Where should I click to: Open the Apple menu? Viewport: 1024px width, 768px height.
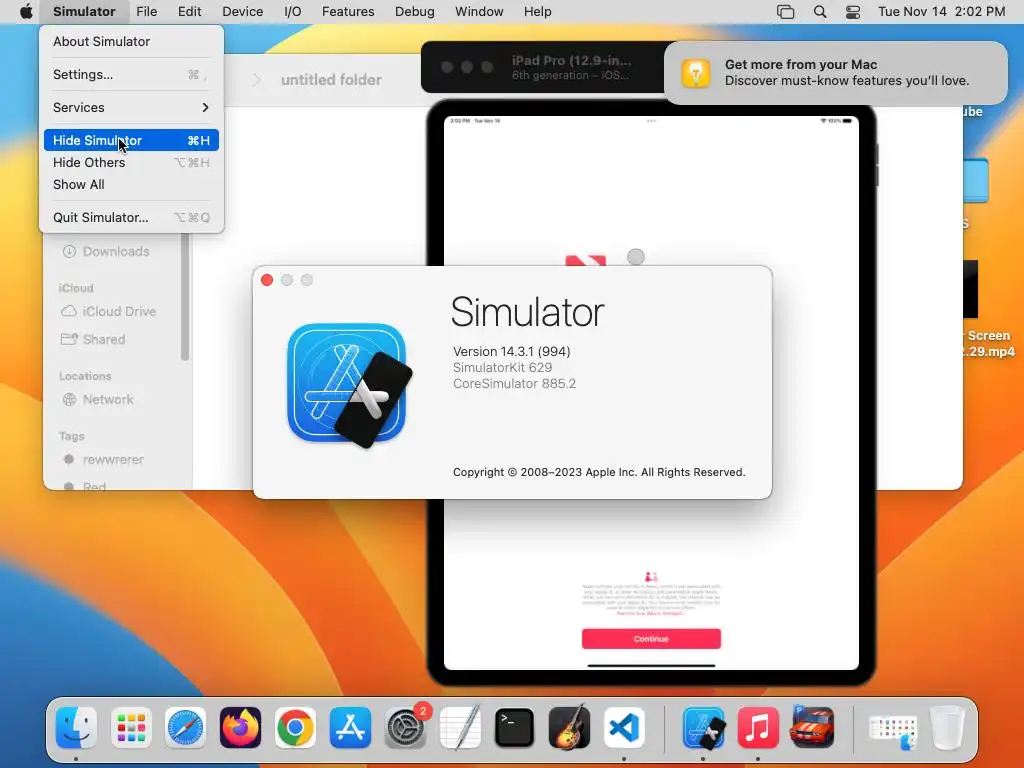26,11
